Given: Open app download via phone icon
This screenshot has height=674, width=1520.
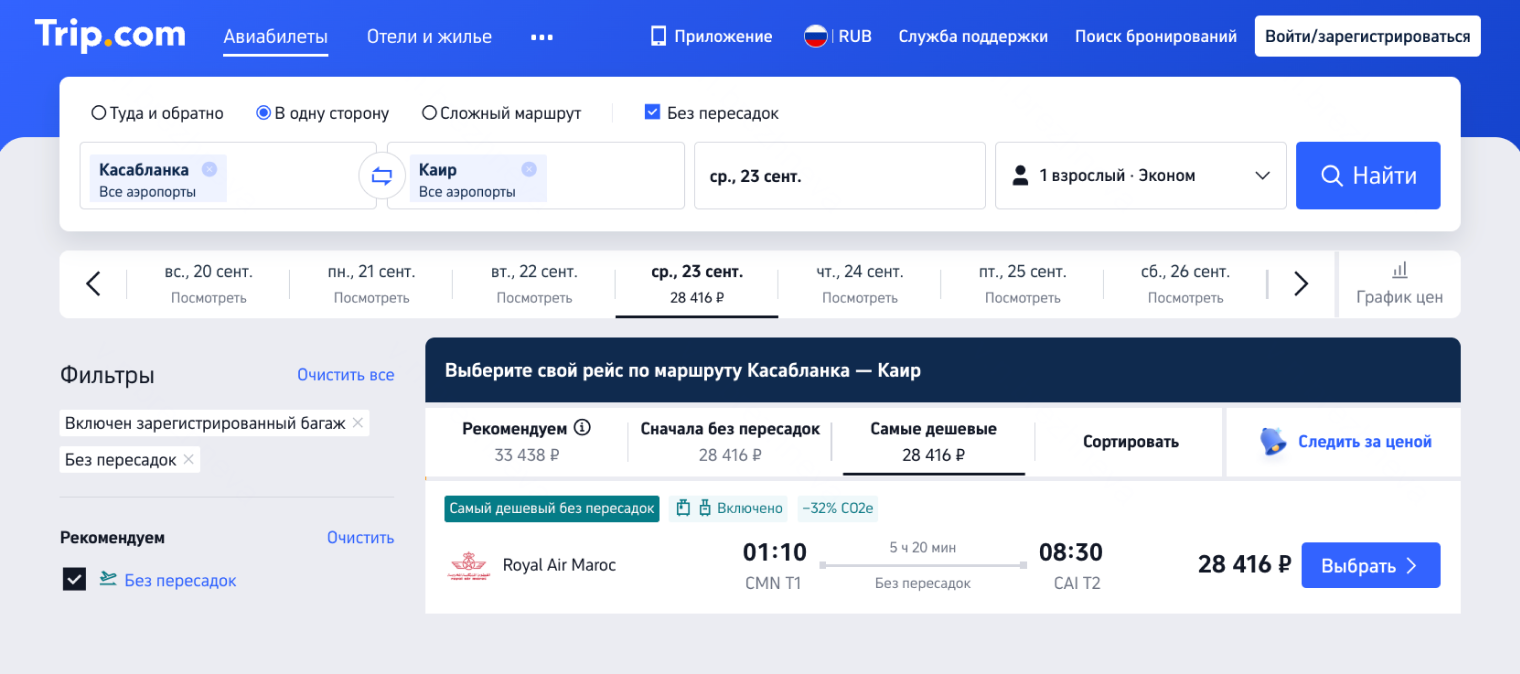Looking at the screenshot, I should 657,35.
